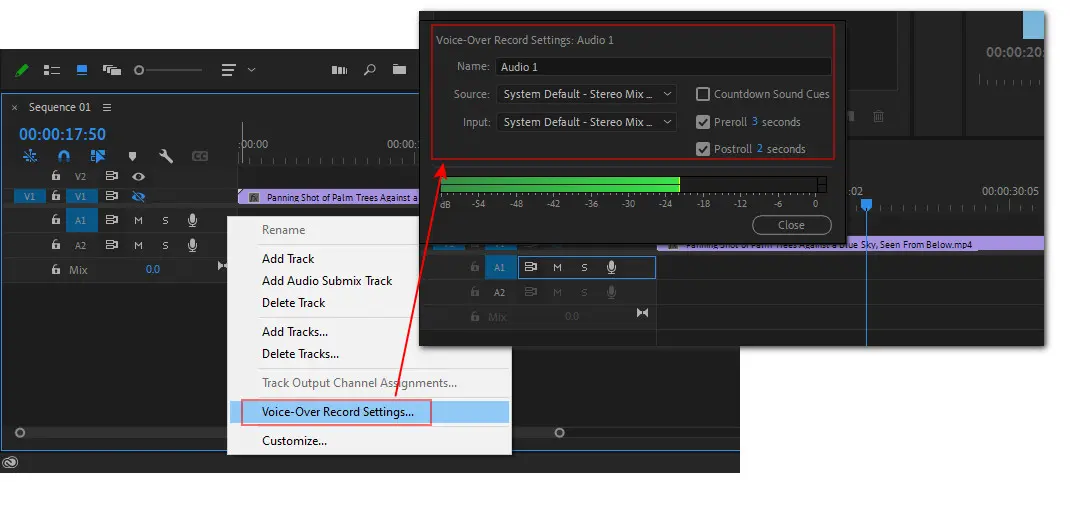This screenshot has width=1070, height=507.
Task: Switch project panel to Freeform View
Action: pyautogui.click(x=111, y=70)
